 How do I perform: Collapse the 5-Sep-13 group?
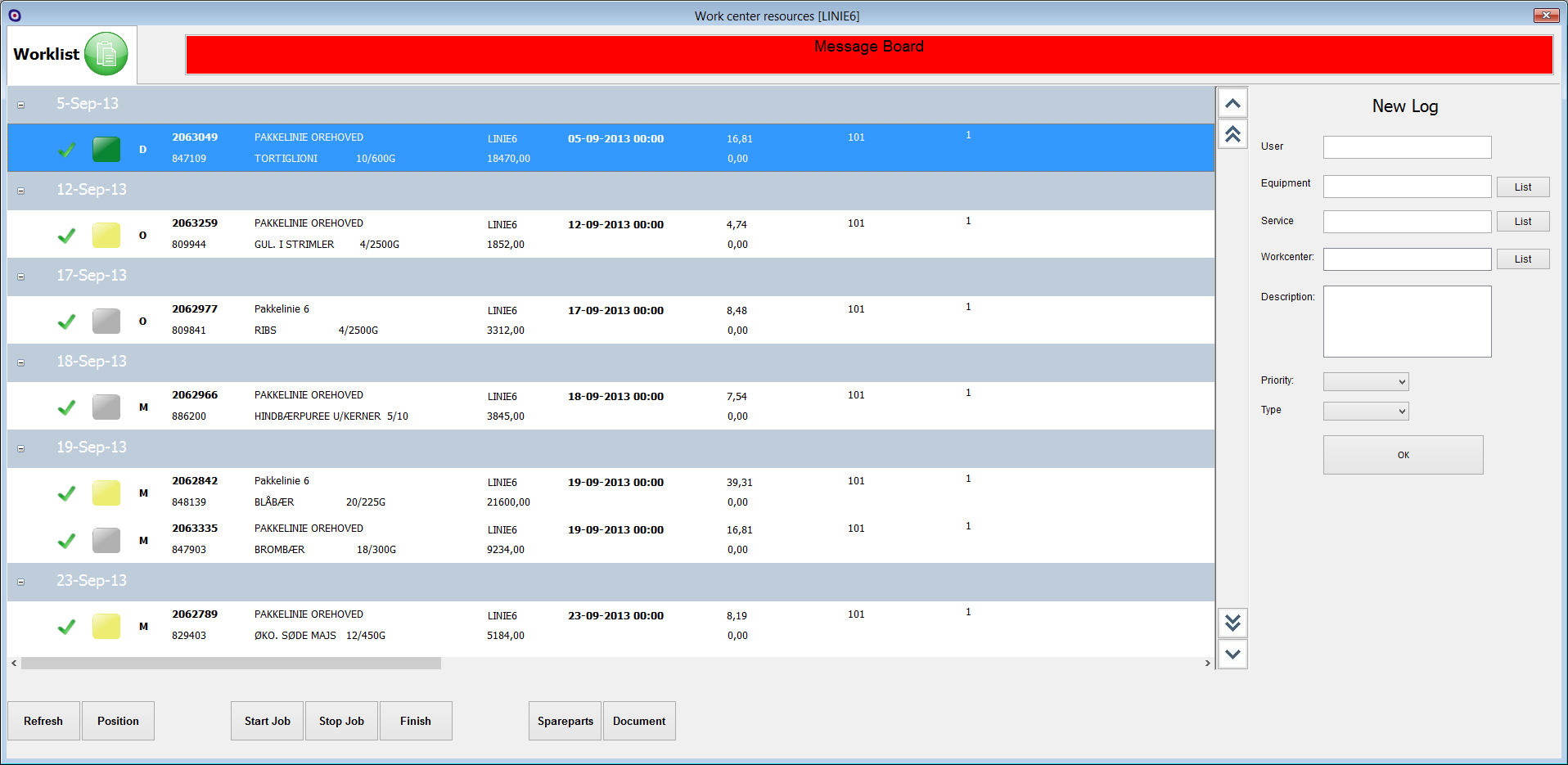21,105
